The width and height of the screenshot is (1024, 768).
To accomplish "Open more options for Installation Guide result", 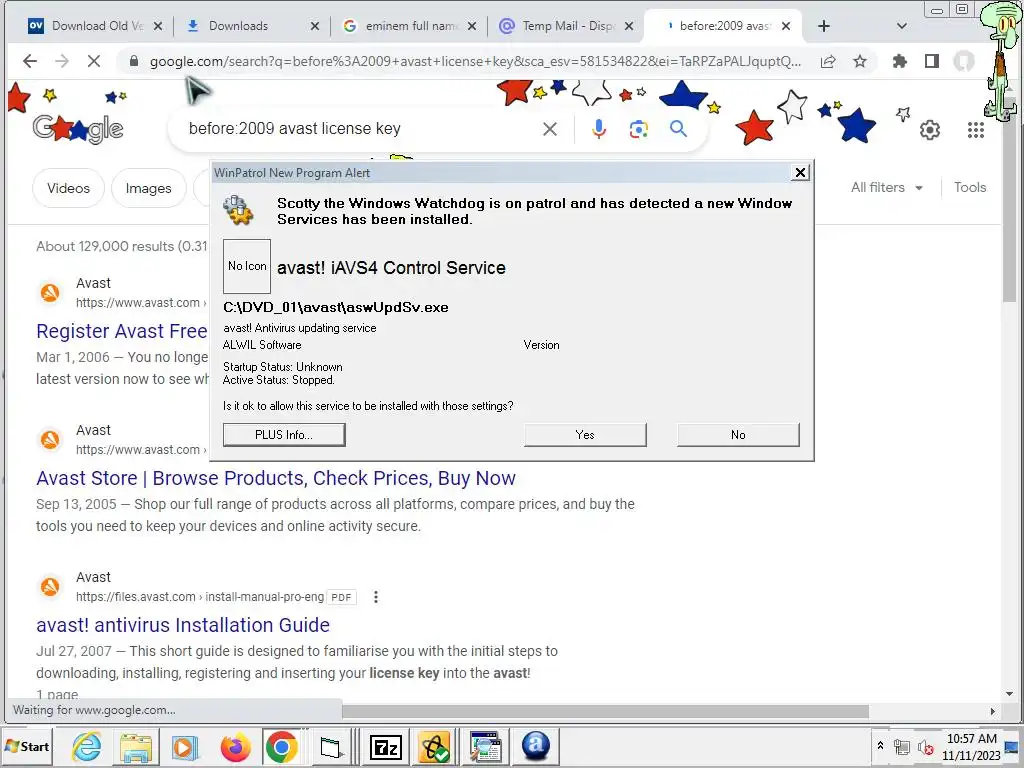I will 376,597.
